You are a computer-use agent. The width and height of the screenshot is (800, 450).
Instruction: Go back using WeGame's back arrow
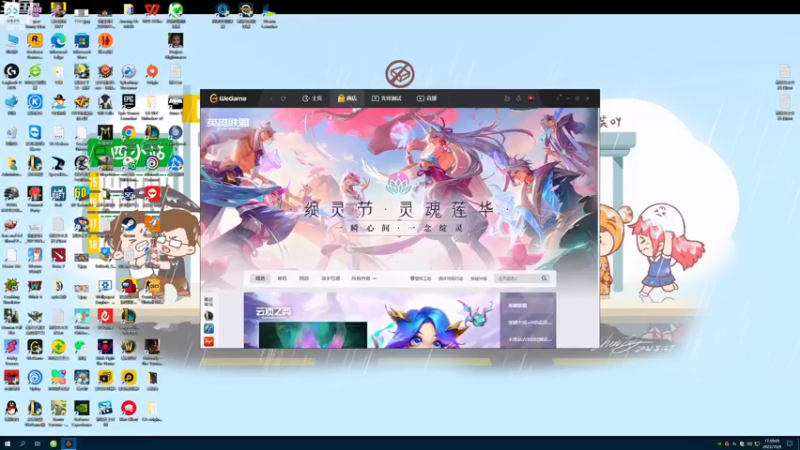click(271, 98)
